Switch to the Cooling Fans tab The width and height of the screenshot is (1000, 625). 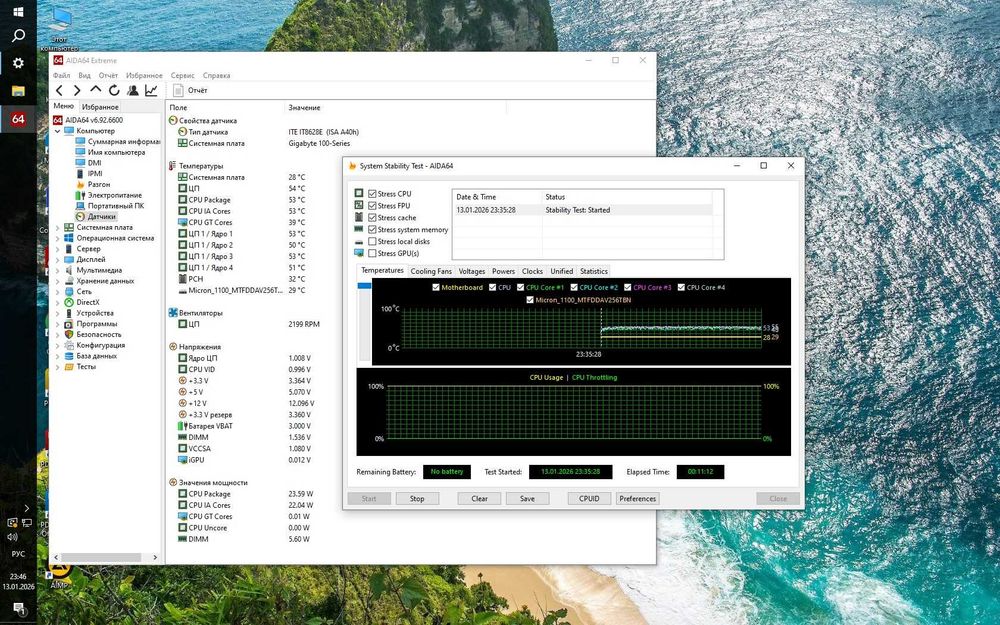coord(431,271)
